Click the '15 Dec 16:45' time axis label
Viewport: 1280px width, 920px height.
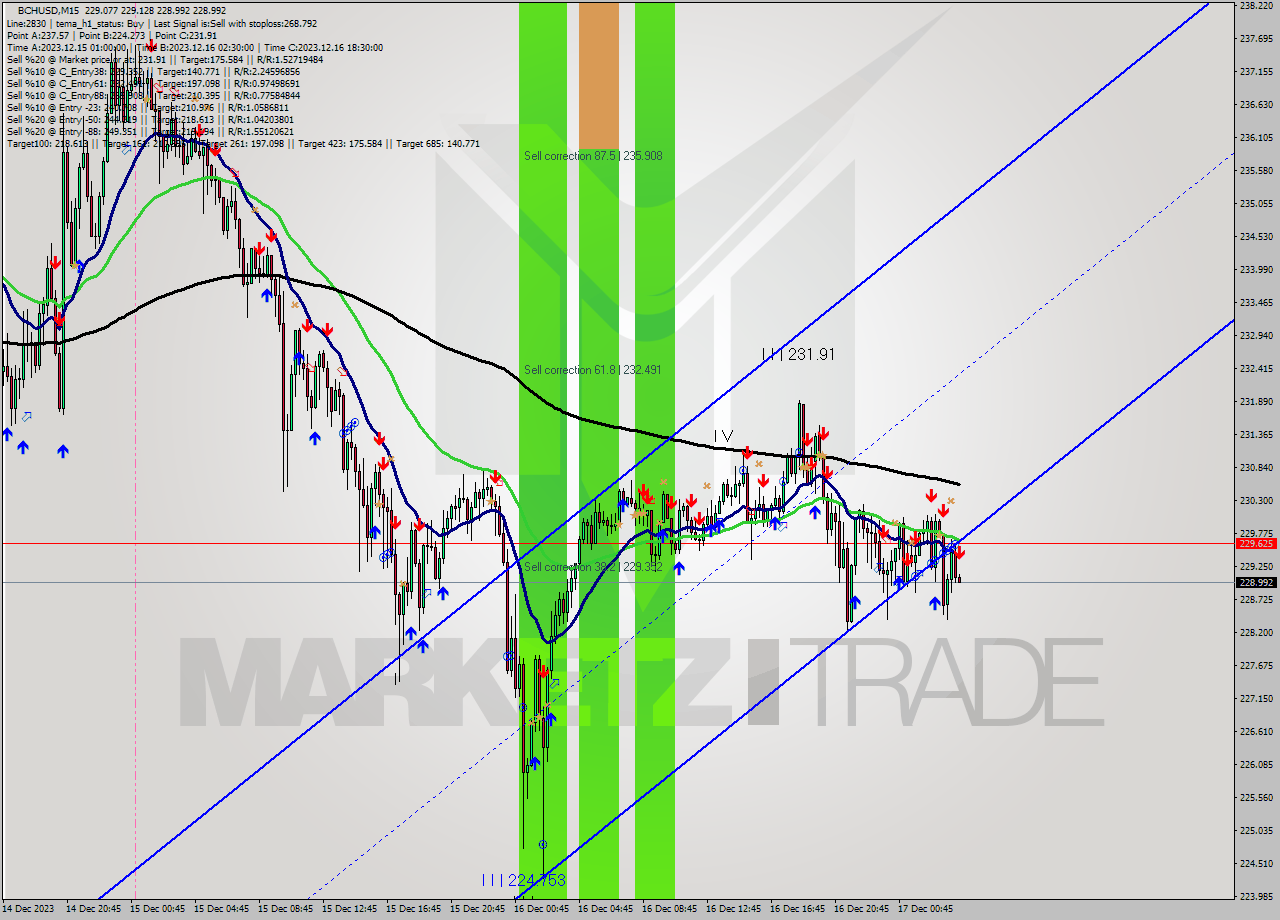point(414,909)
